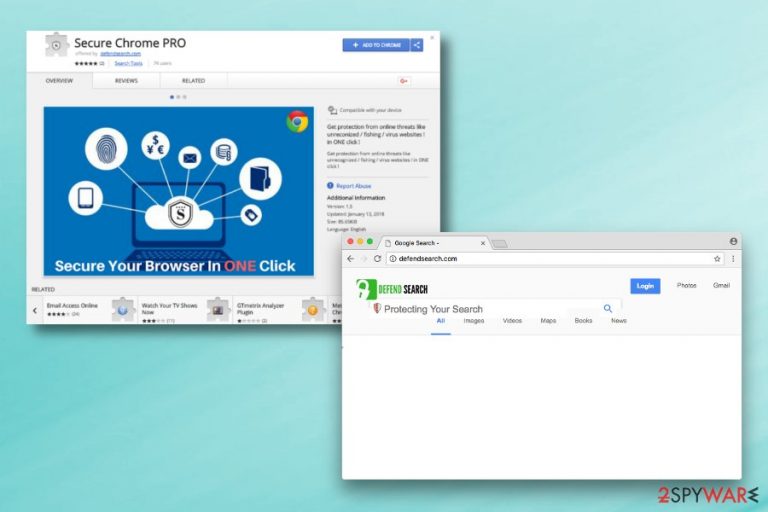768x512 pixels.
Task: Click the Add to Chrome button
Action: click(376, 45)
